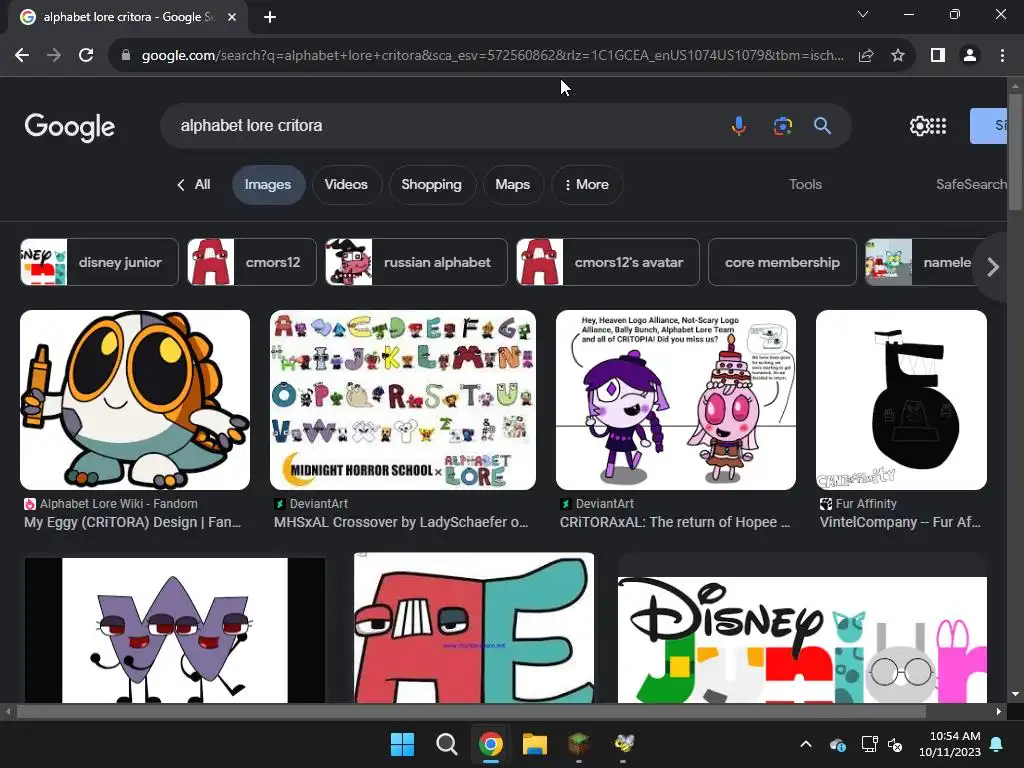Open Chrome profile avatar menu
The image size is (1024, 768).
click(x=970, y=56)
